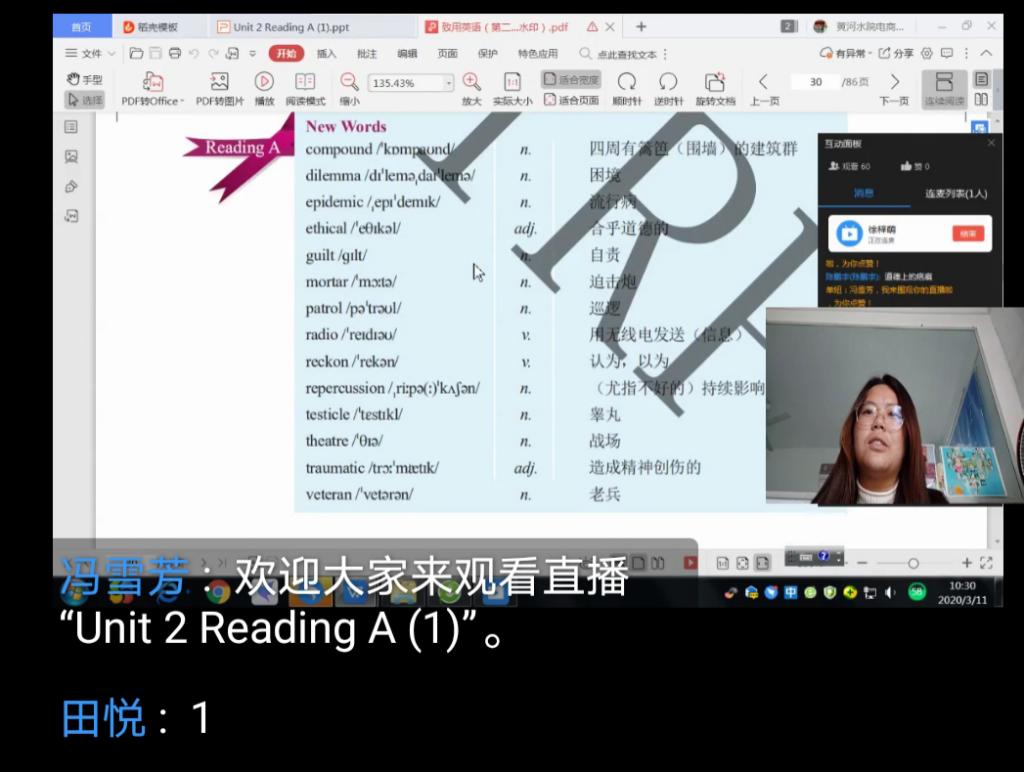Click the bottom zoom slider handle

[x=913, y=564]
